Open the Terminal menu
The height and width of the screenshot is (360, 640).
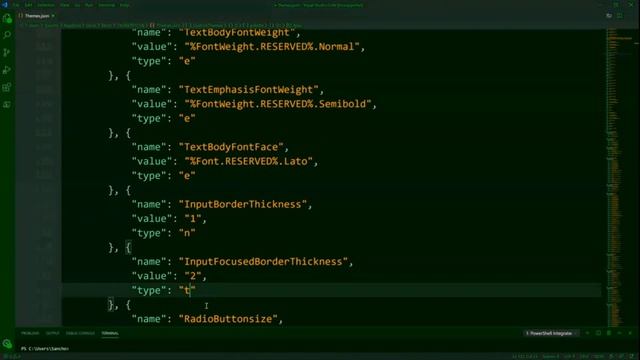[x=107, y=5]
